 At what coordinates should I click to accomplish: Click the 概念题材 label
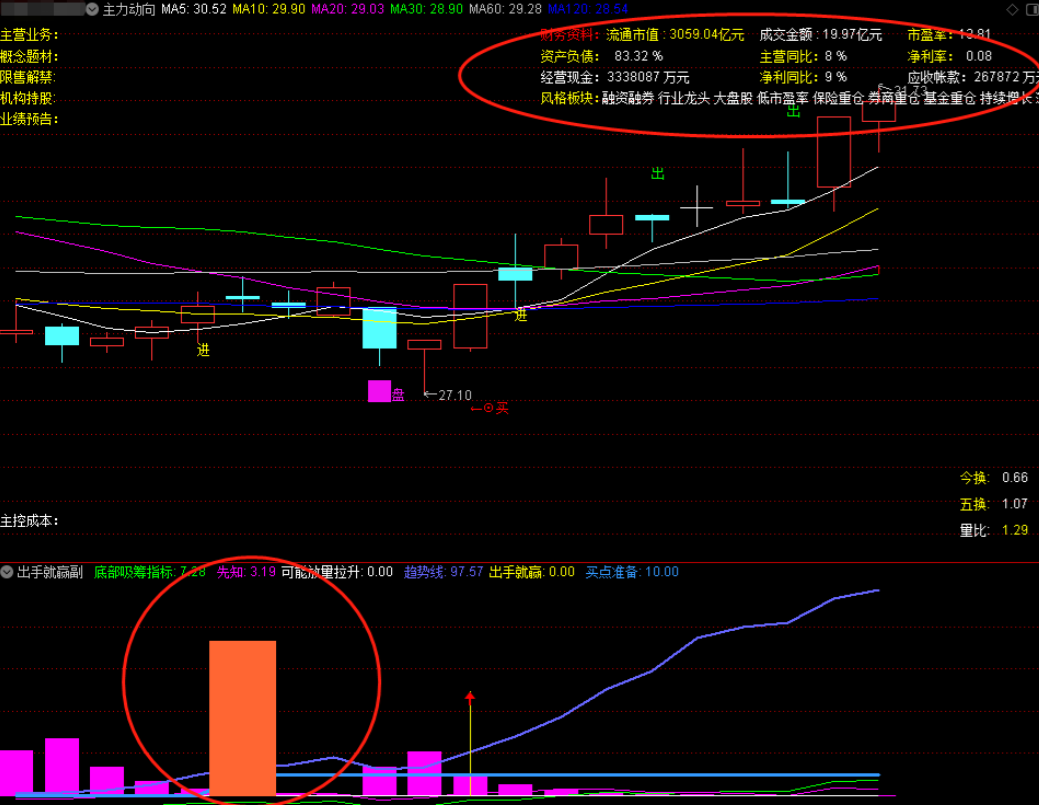(x=29, y=56)
